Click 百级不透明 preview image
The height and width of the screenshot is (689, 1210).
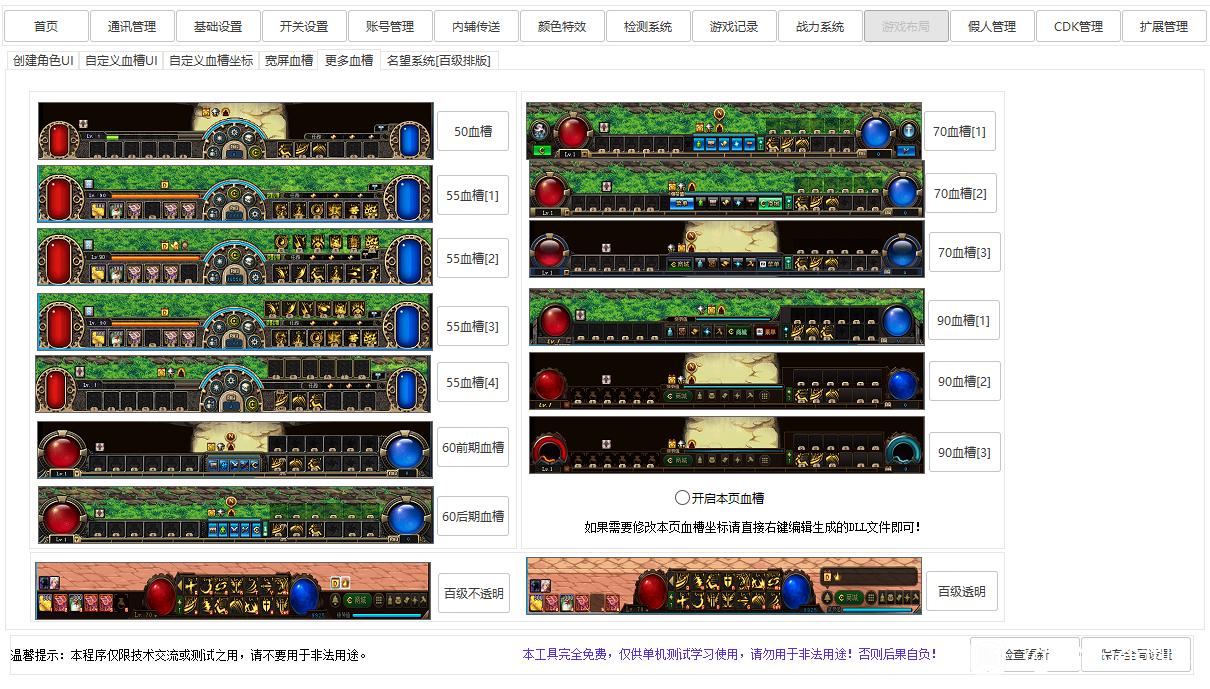pyautogui.click(x=233, y=591)
